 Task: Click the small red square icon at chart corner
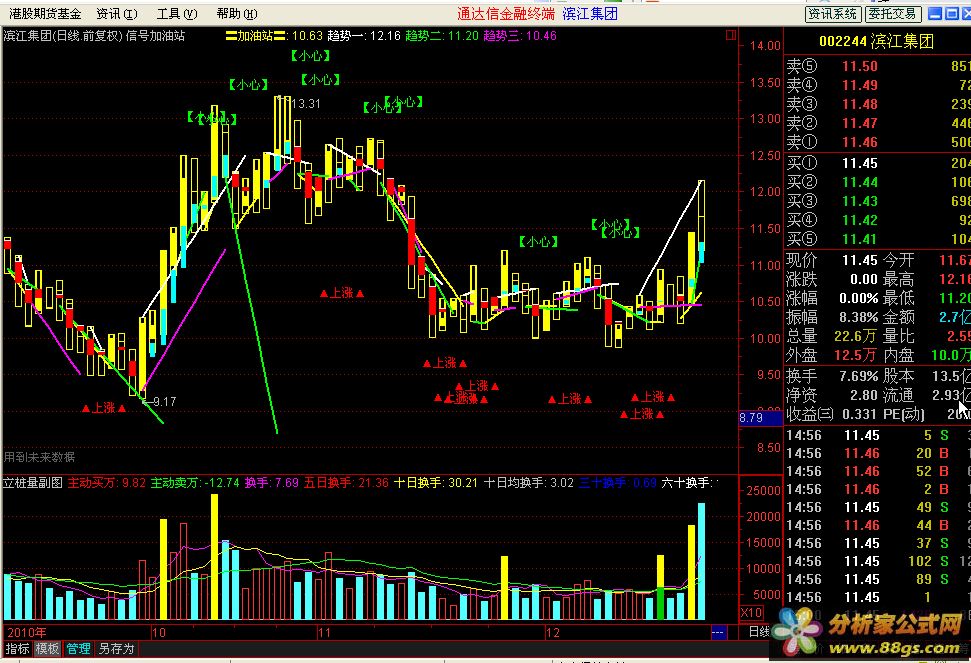point(731,35)
